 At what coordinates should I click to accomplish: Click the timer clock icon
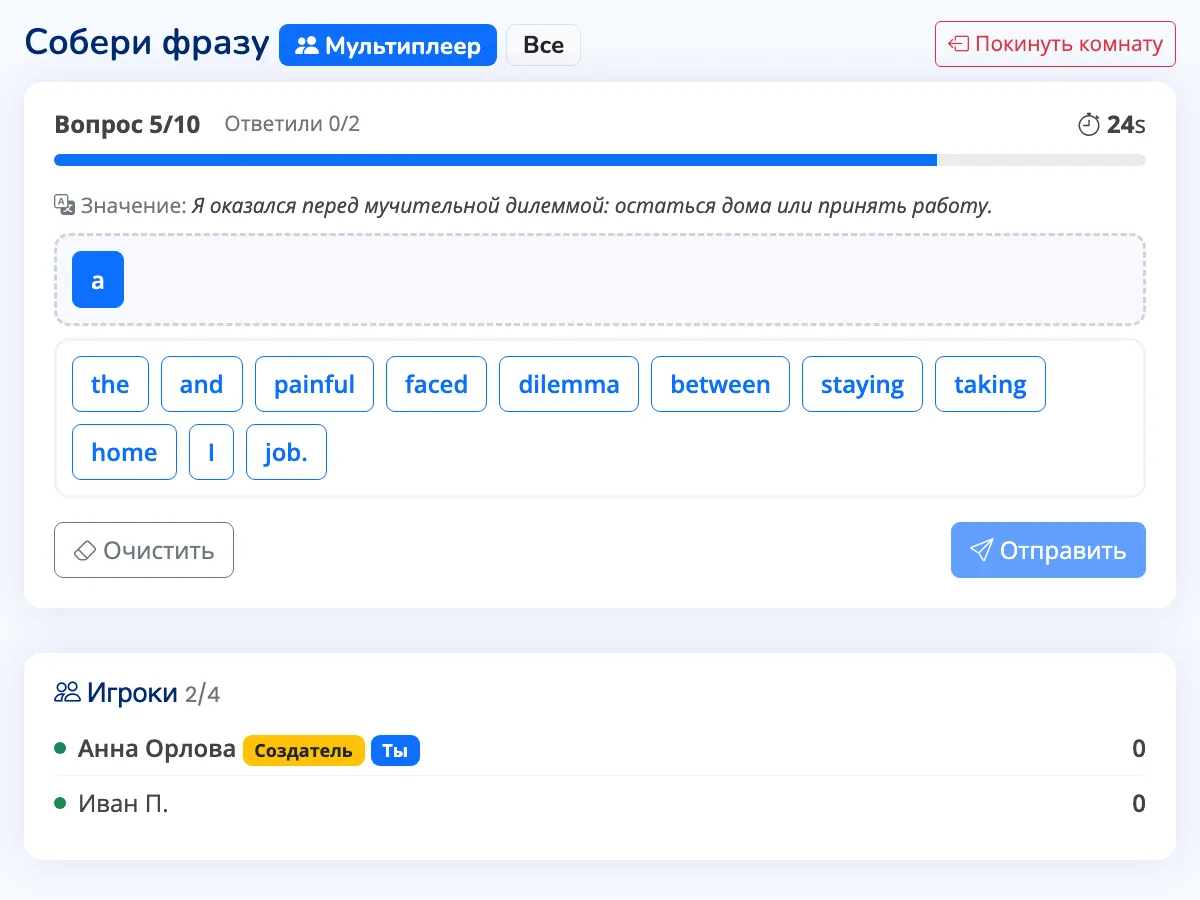point(1088,125)
